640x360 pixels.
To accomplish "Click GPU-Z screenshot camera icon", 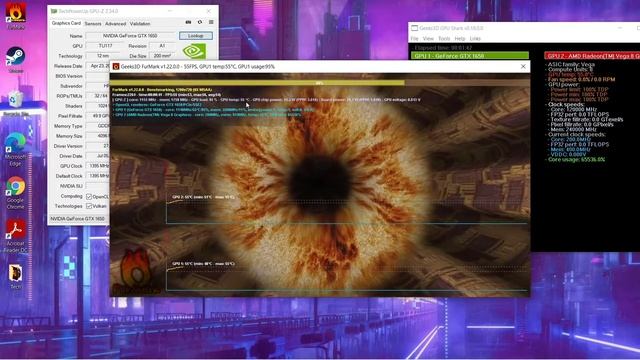I will [188, 22].
